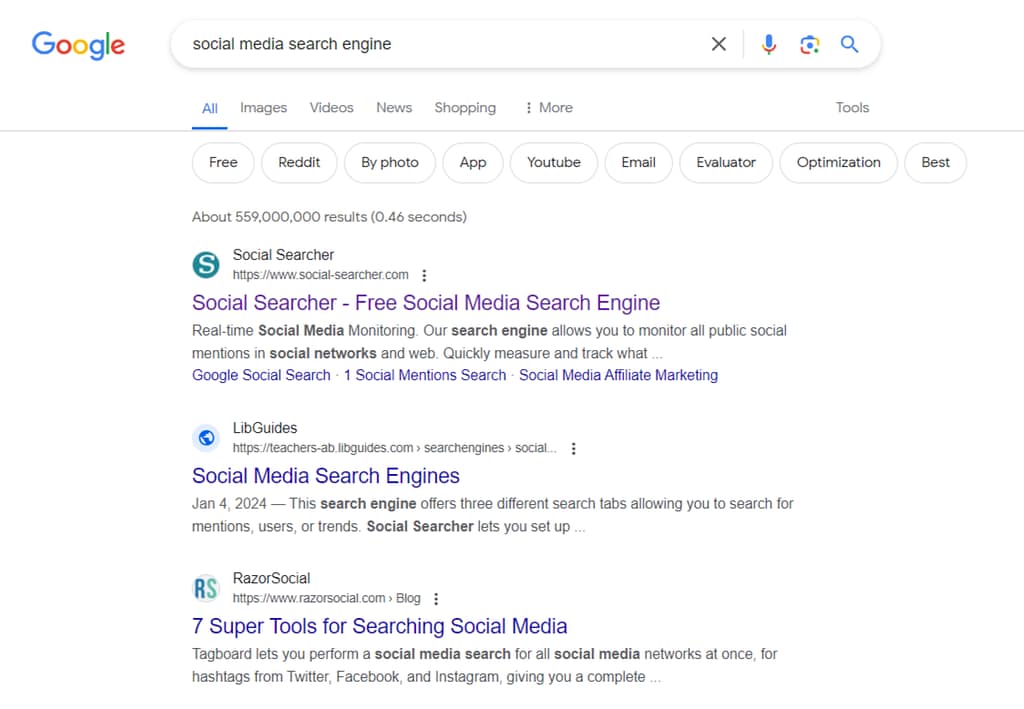Apply the Email filter chip
1024x709 pixels.
pyautogui.click(x=639, y=163)
